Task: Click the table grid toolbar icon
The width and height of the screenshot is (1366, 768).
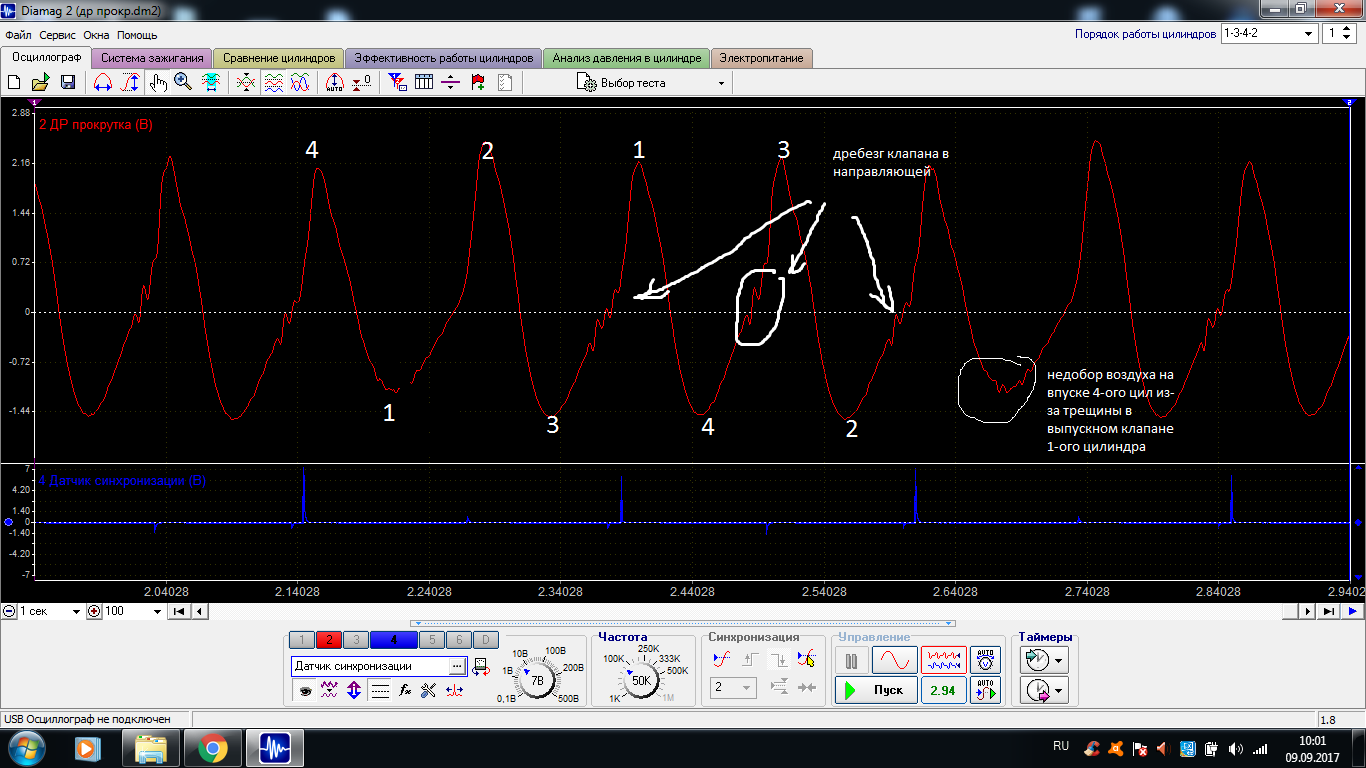Action: [x=424, y=83]
